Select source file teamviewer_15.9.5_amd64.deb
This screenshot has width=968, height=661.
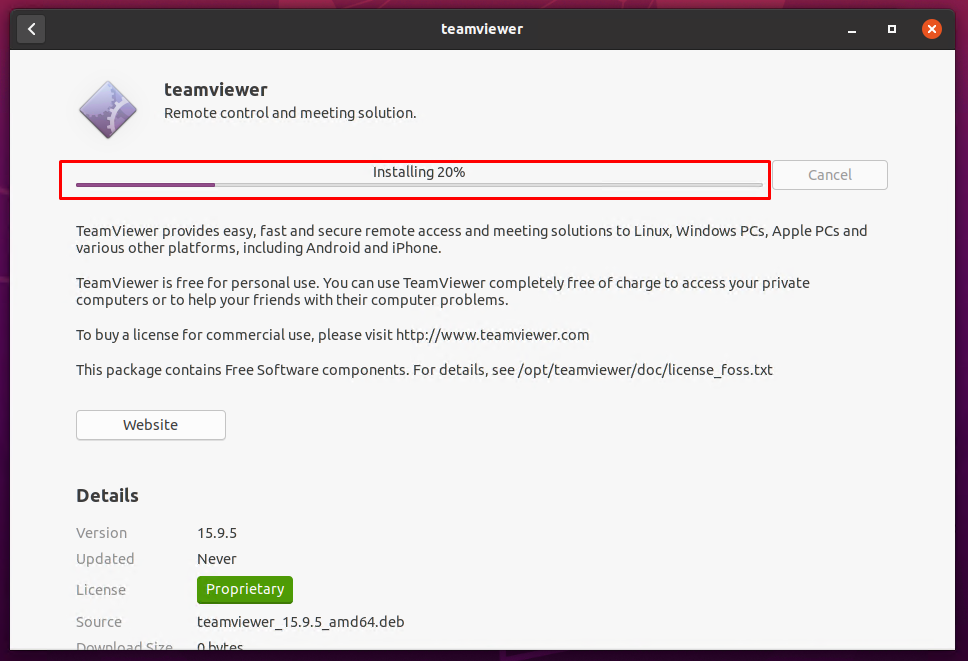301,622
